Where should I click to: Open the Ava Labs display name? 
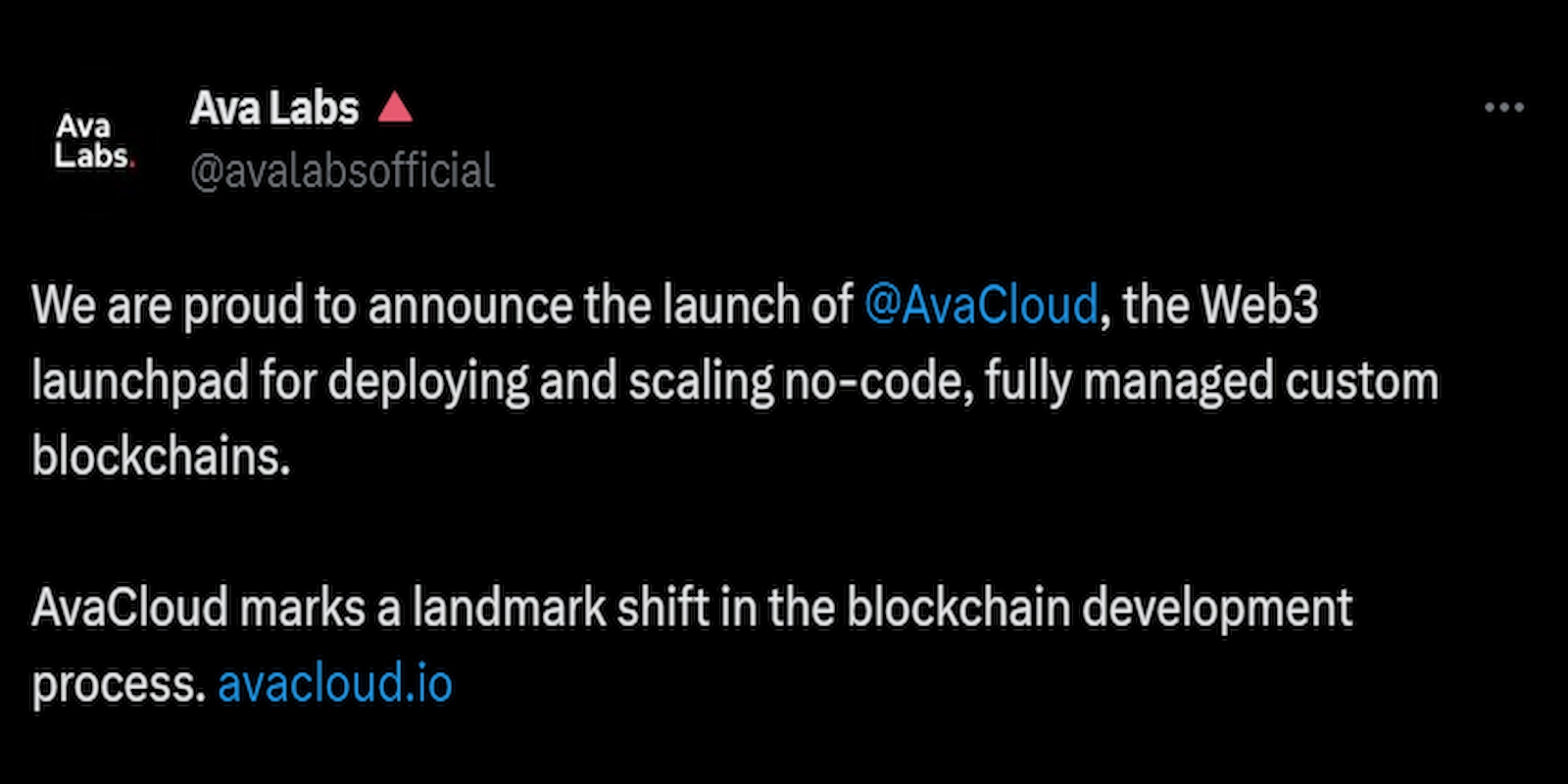tap(276, 108)
